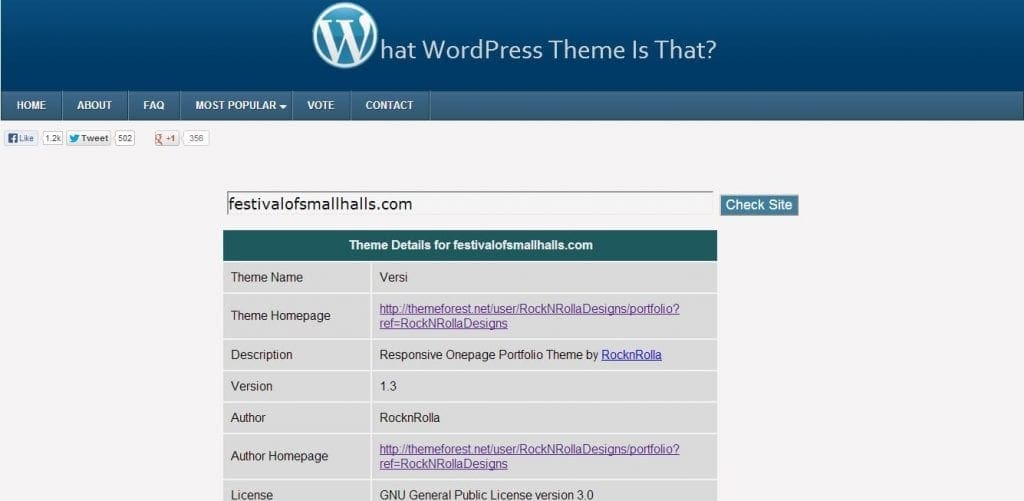Select the theme name value Versi

[x=394, y=278]
